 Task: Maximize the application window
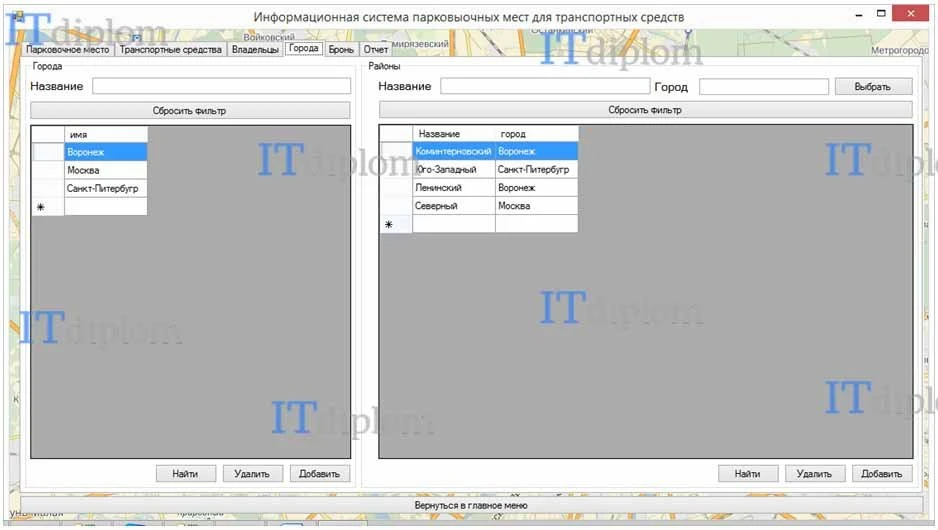pos(881,13)
